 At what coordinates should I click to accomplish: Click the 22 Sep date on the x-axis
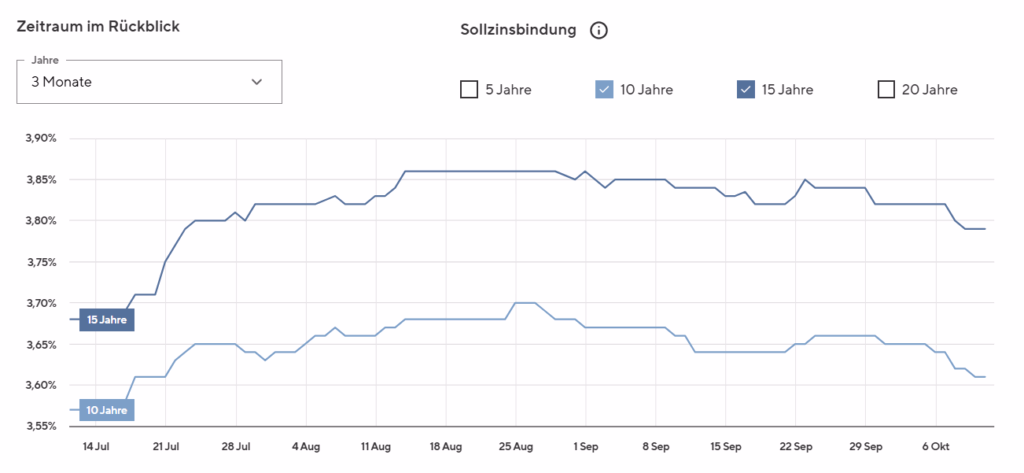click(796, 445)
